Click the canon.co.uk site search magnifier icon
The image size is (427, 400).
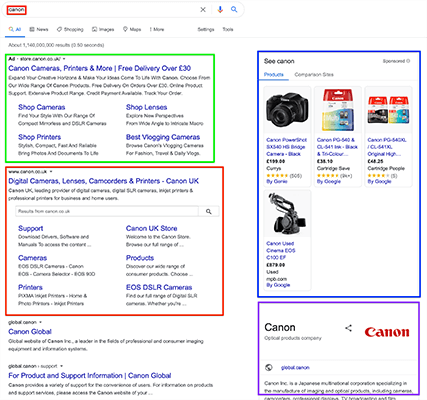tap(209, 211)
